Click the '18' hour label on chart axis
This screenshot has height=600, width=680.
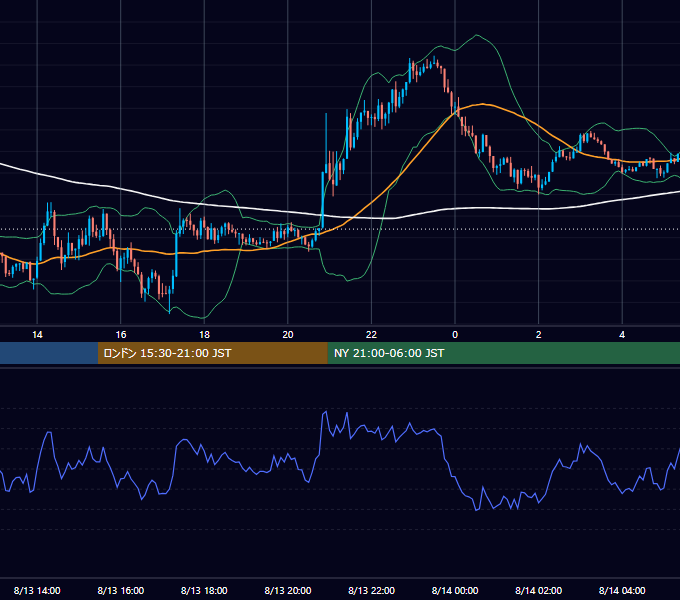[204, 335]
